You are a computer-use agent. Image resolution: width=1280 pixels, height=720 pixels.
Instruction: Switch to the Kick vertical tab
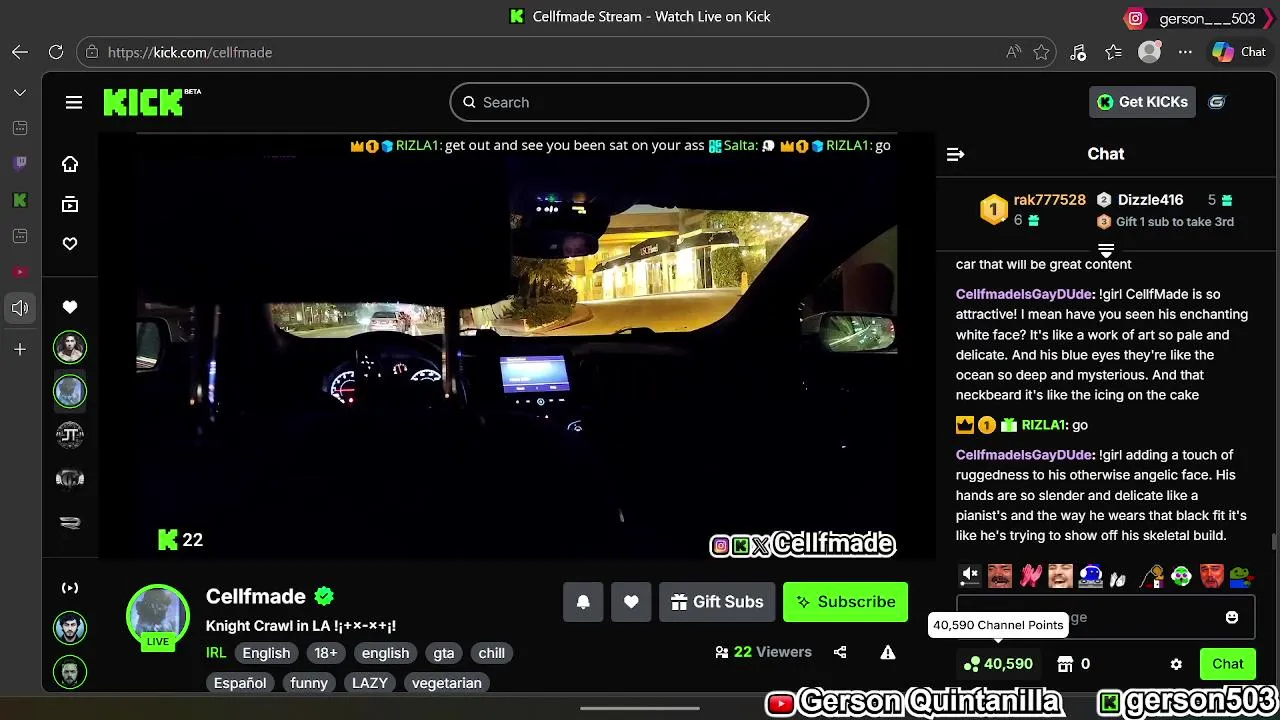click(x=20, y=200)
